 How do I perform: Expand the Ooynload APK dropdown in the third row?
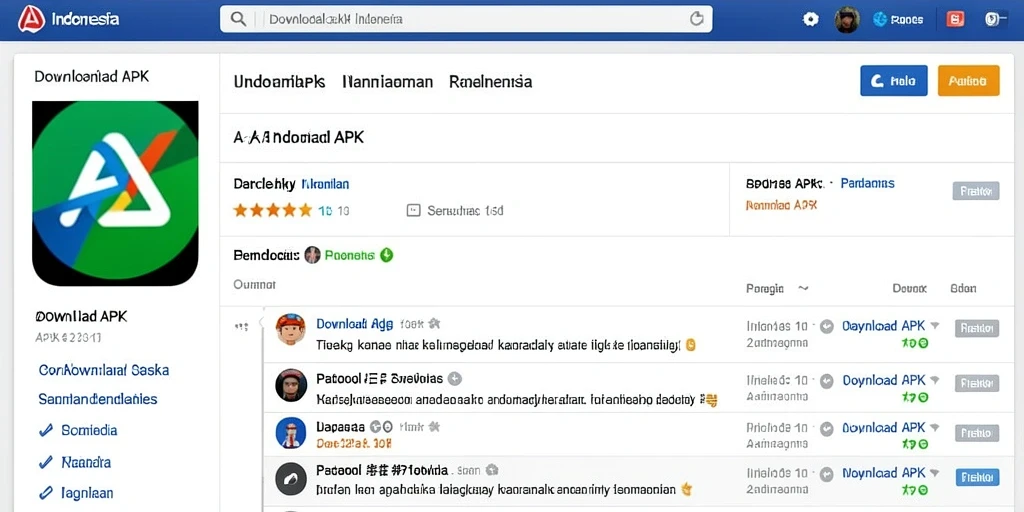[x=935, y=428]
